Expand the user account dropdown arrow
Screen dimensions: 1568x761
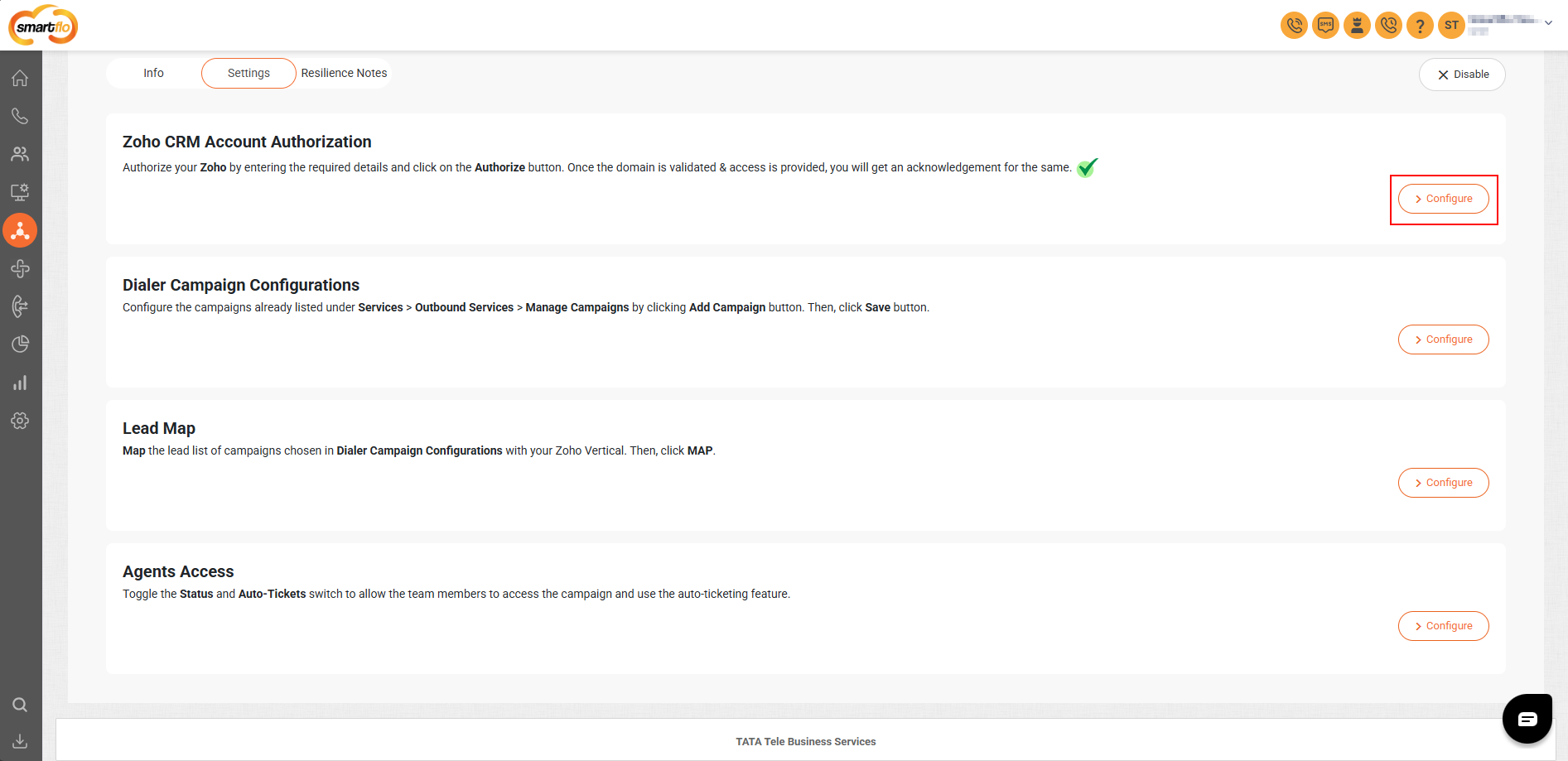click(x=1548, y=23)
